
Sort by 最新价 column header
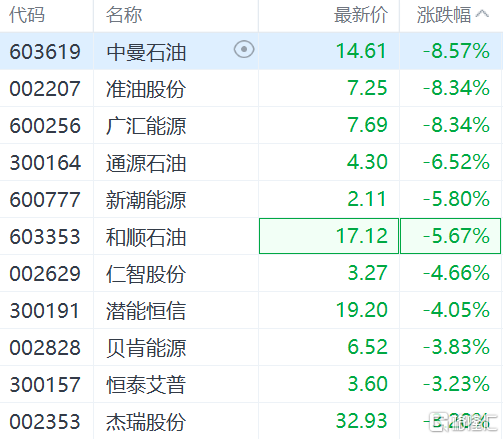pyautogui.click(x=361, y=15)
